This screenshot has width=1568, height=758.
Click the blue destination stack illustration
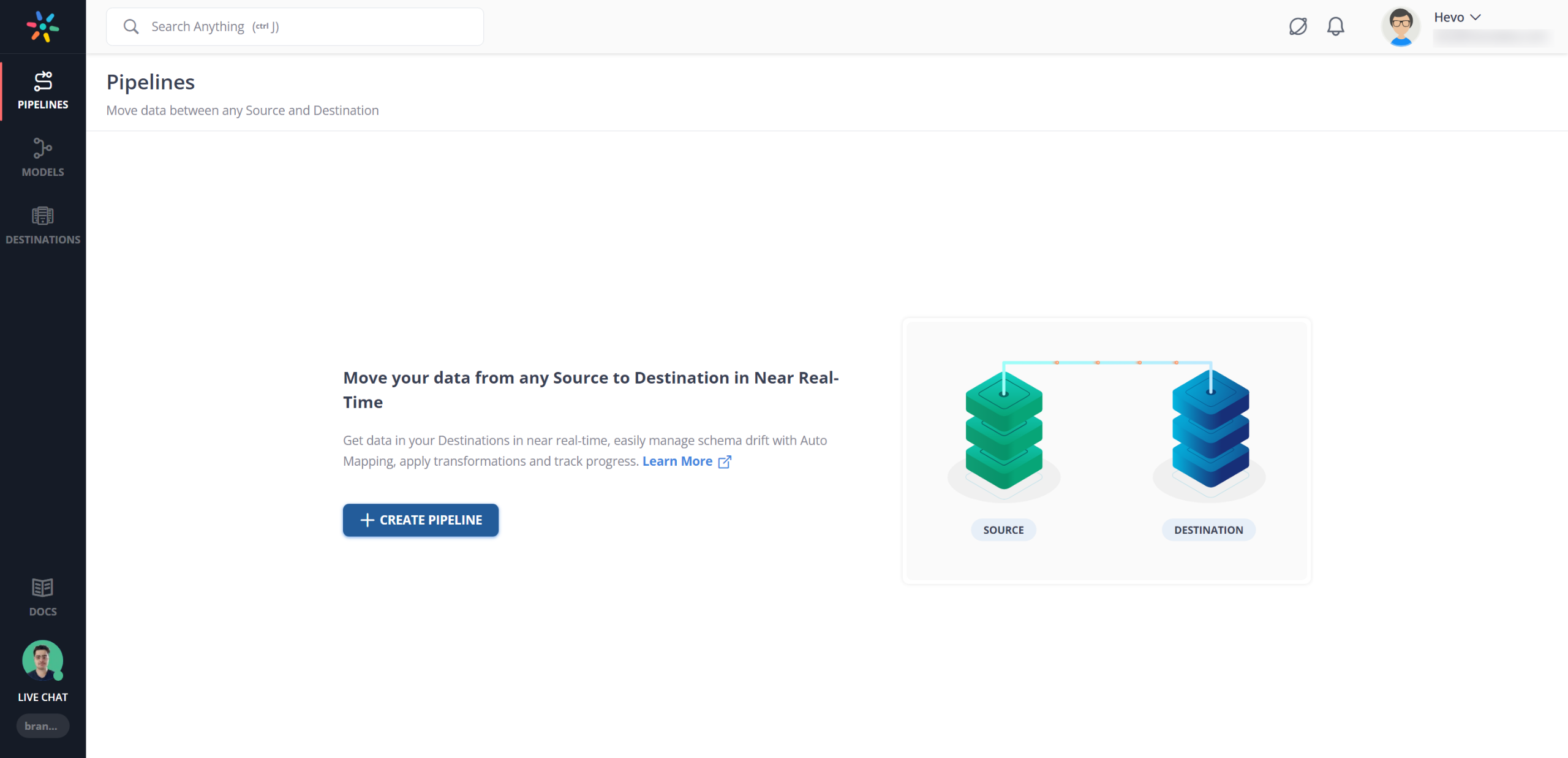pyautogui.click(x=1210, y=430)
